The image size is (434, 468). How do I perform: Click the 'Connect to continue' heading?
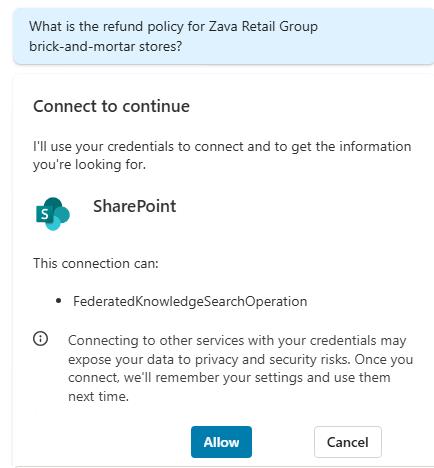[x=111, y=106]
